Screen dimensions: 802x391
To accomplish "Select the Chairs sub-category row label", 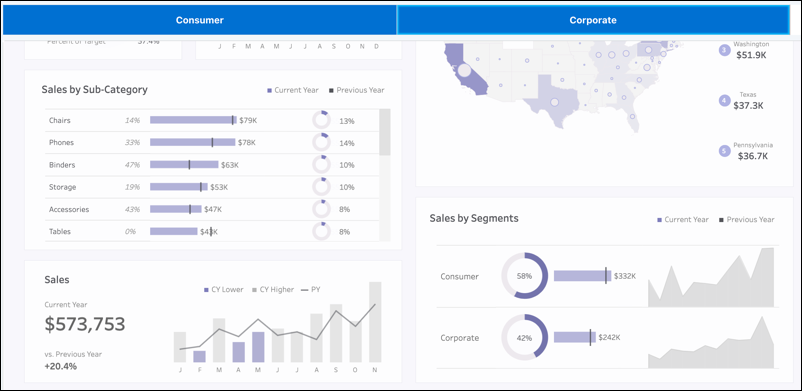I will pyautogui.click(x=60, y=121).
